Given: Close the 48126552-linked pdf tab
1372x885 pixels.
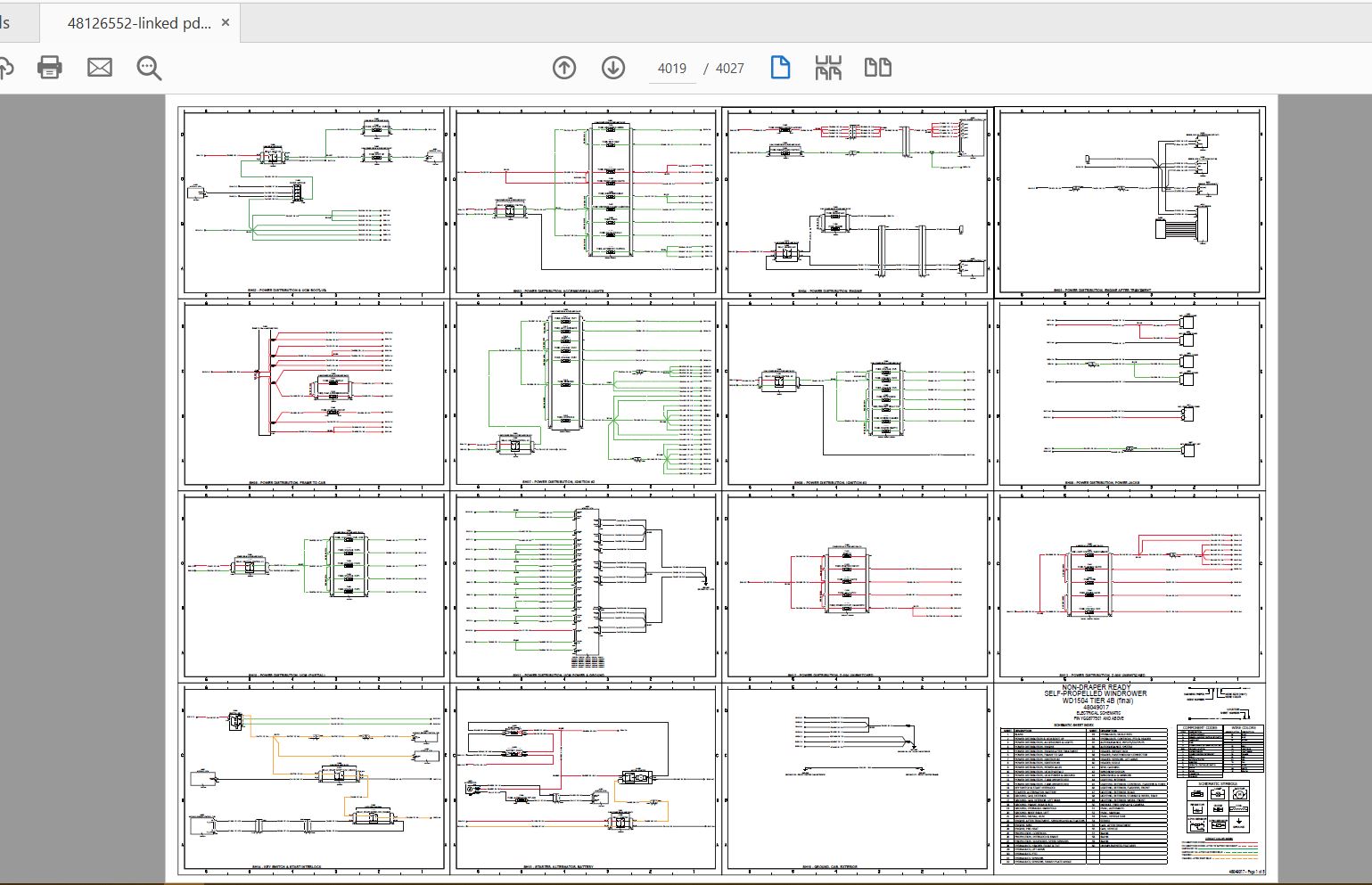Looking at the screenshot, I should point(226,23).
